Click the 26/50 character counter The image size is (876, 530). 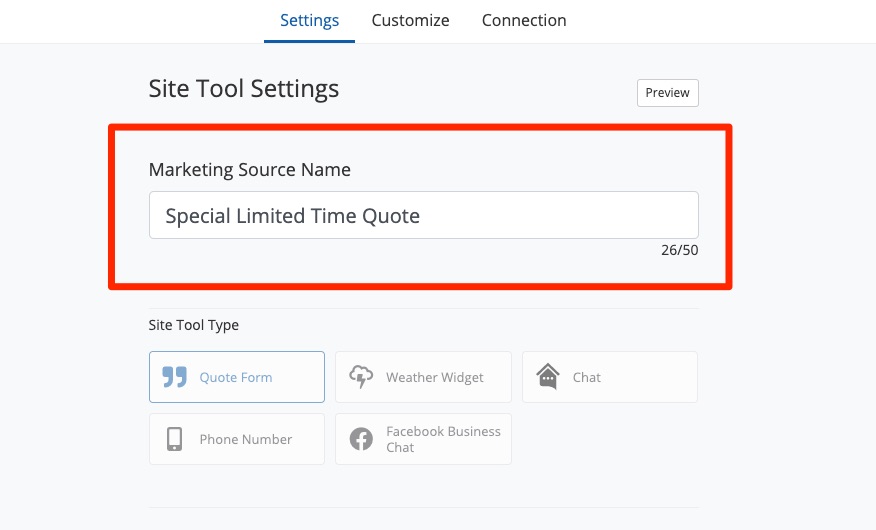pos(679,250)
